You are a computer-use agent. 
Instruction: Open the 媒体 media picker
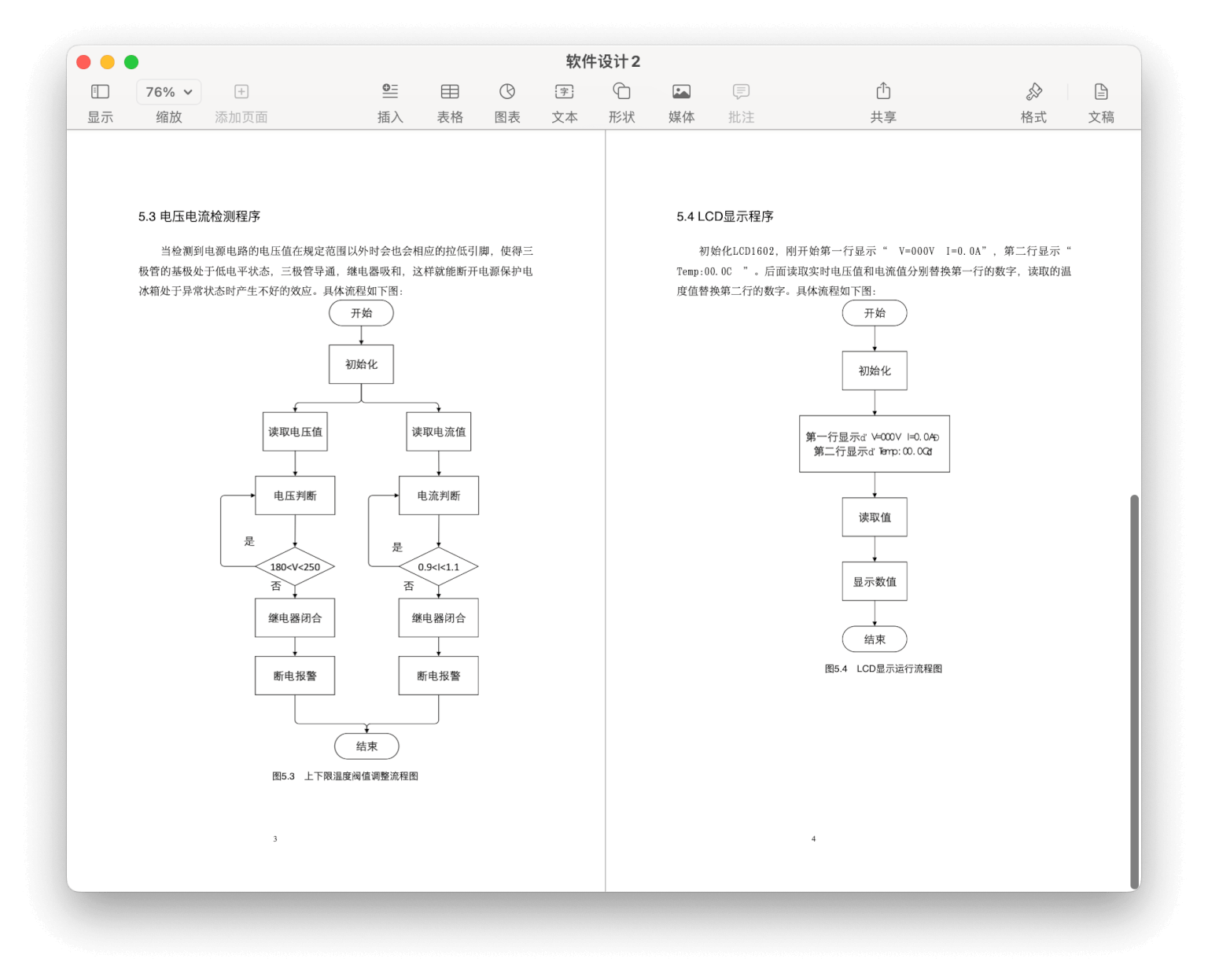pyautogui.click(x=681, y=92)
